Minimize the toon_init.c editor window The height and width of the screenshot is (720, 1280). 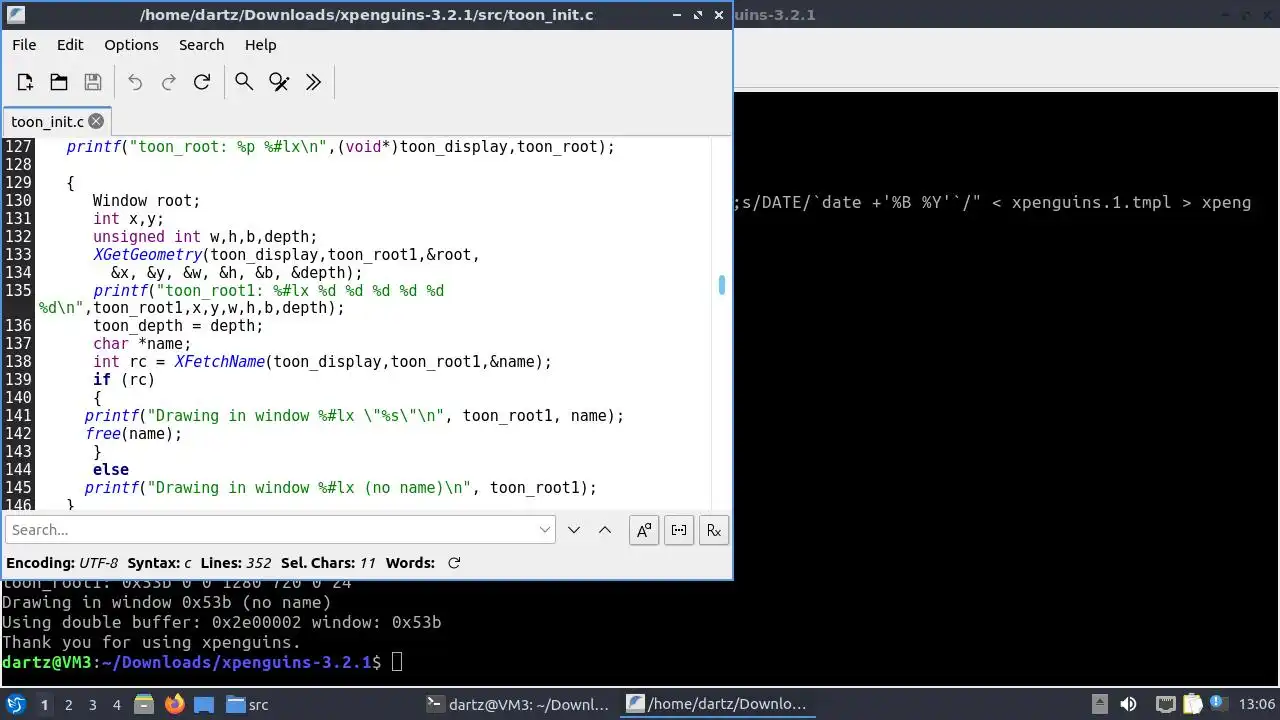click(675, 15)
